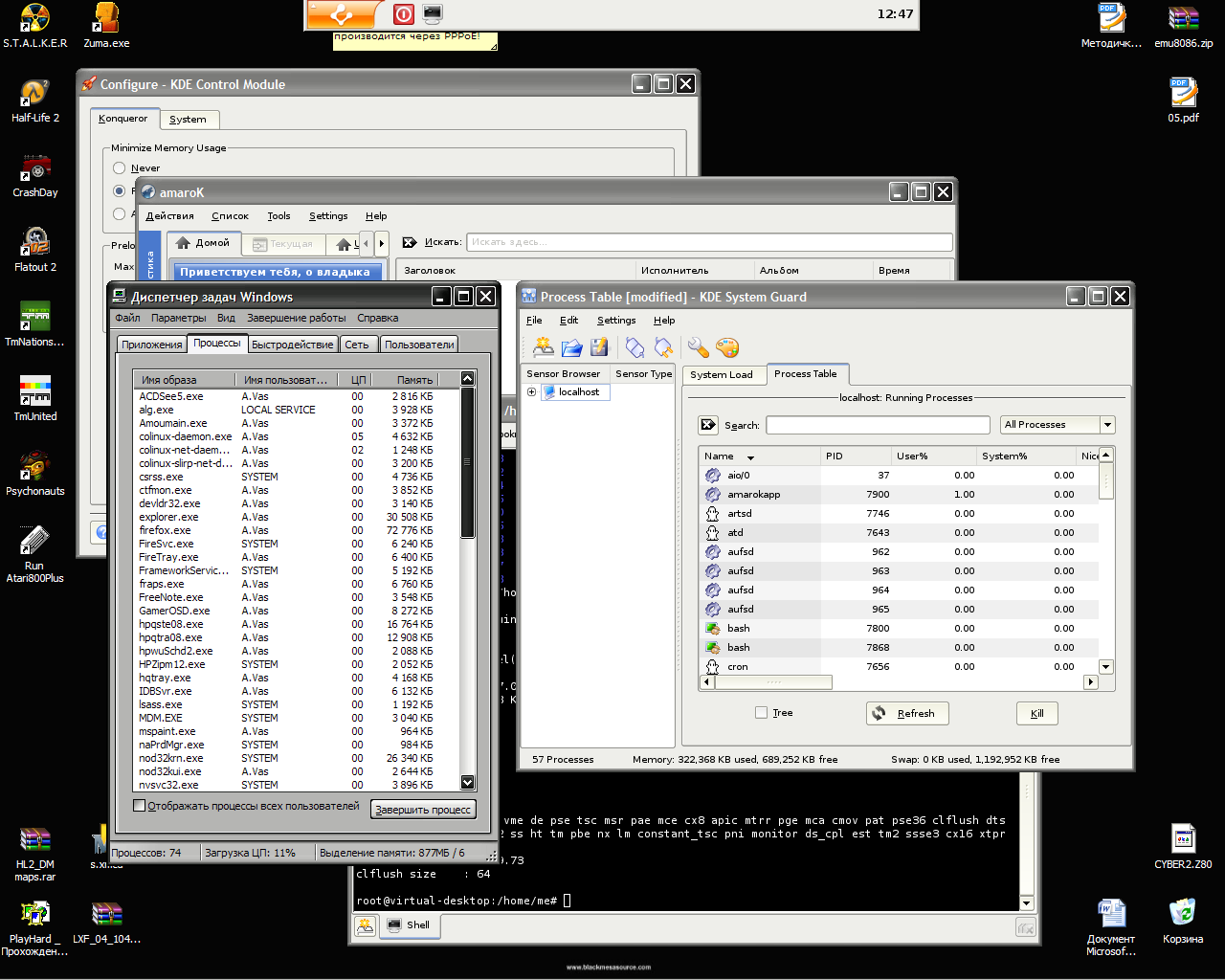
Task: Open the S.T.A.L.K.E.R desktop icon
Action: (35, 26)
